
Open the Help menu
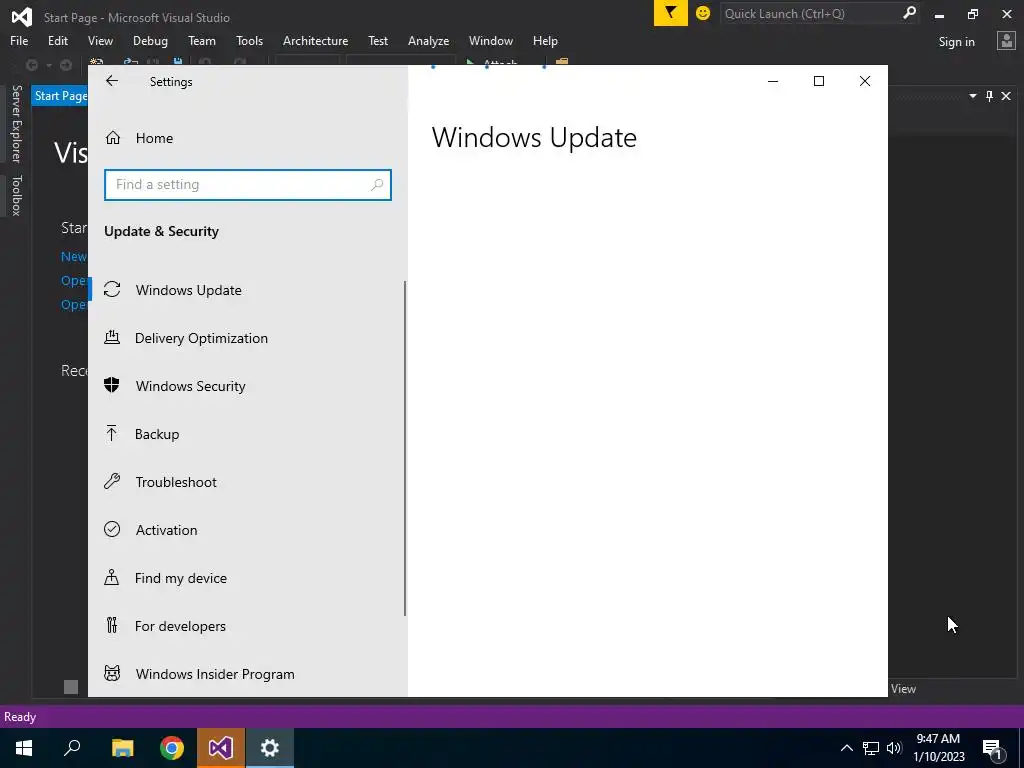pos(545,40)
